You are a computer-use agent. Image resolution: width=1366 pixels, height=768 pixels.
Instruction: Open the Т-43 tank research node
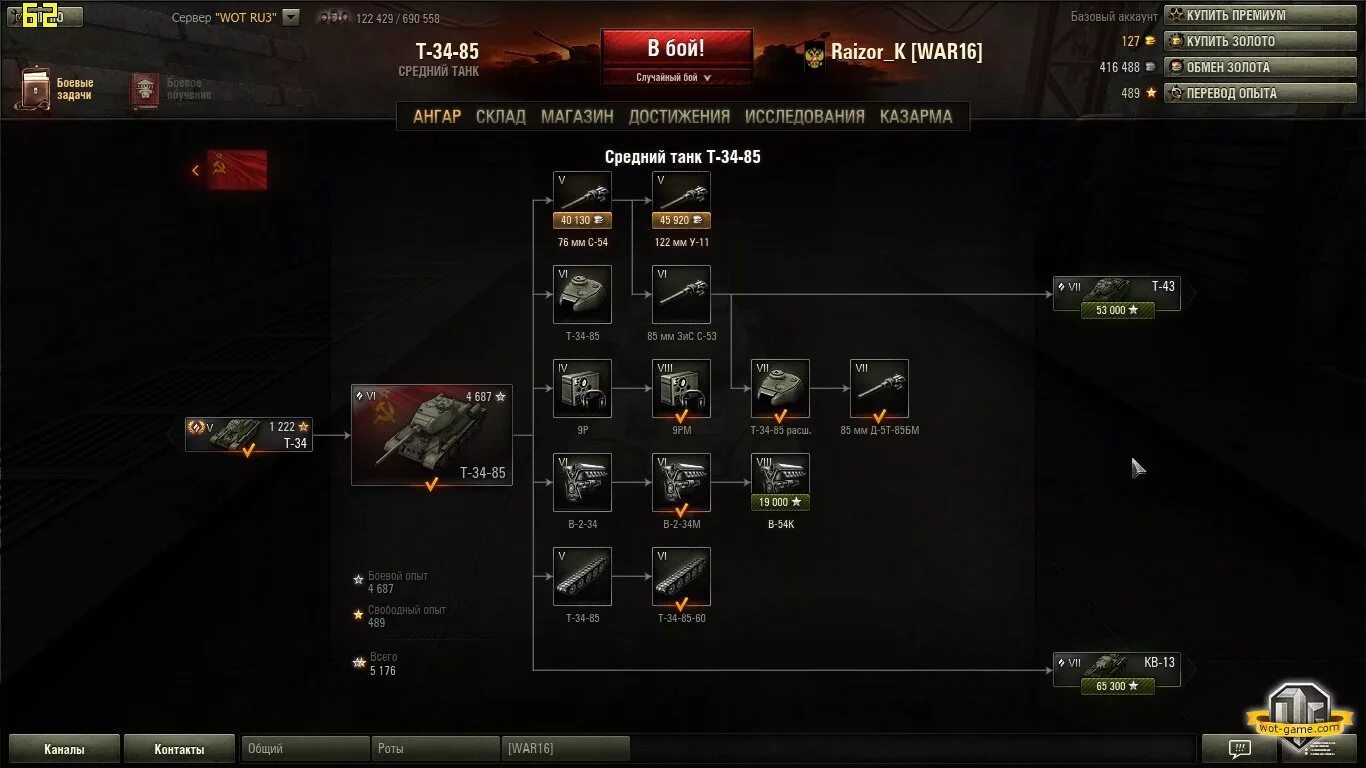point(1117,295)
